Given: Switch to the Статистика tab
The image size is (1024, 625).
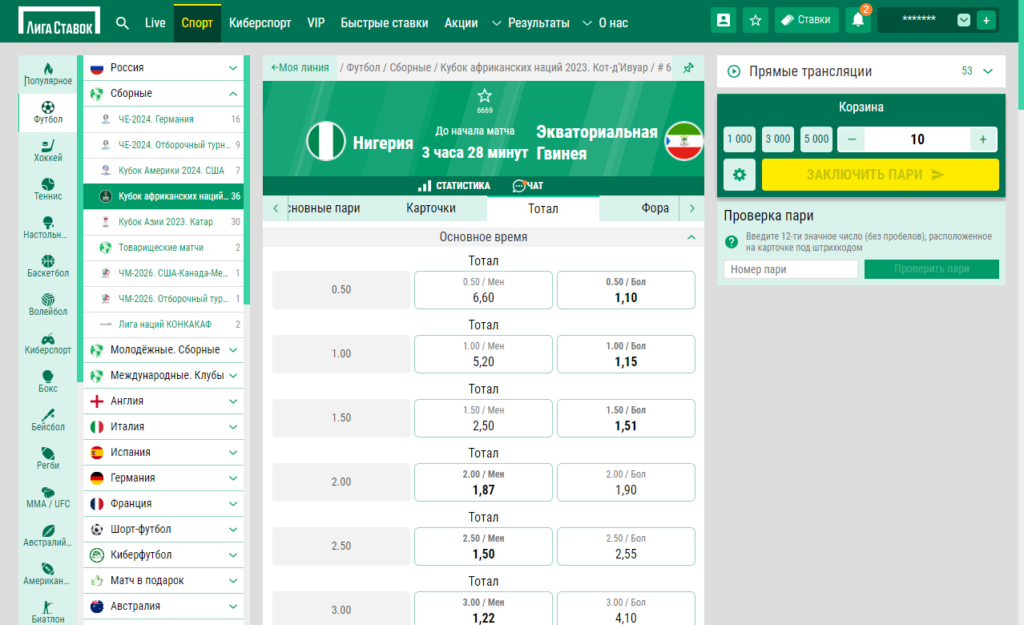Looking at the screenshot, I should 454,185.
